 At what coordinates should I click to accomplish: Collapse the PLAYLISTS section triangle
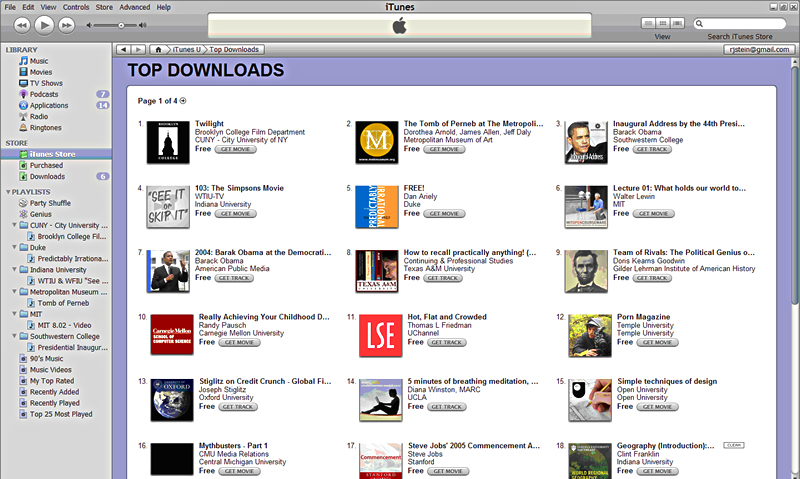[x=8, y=192]
